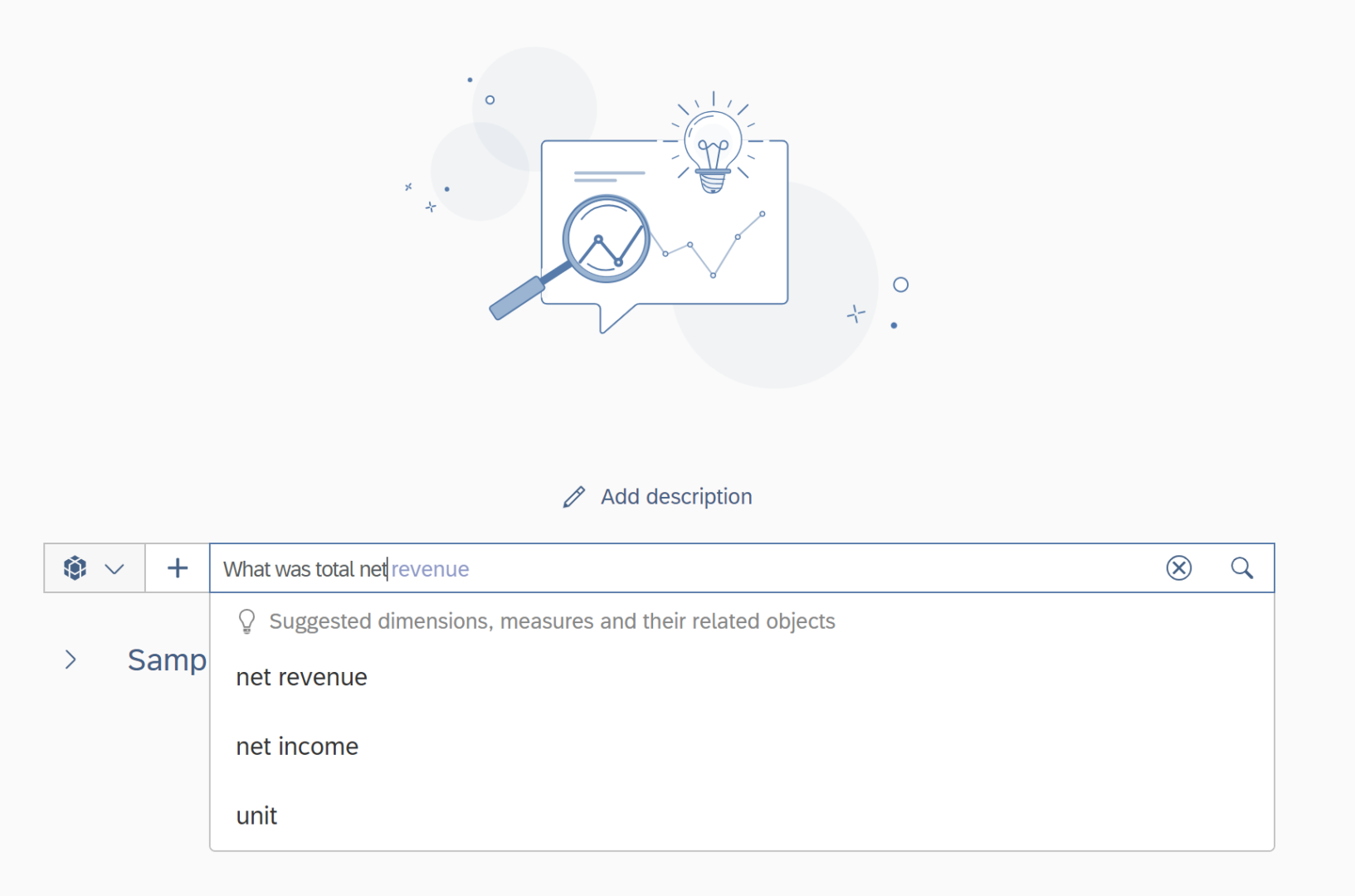Screen dimensions: 1355x896
Task: Start a new question using the plus icon
Action: tap(177, 567)
